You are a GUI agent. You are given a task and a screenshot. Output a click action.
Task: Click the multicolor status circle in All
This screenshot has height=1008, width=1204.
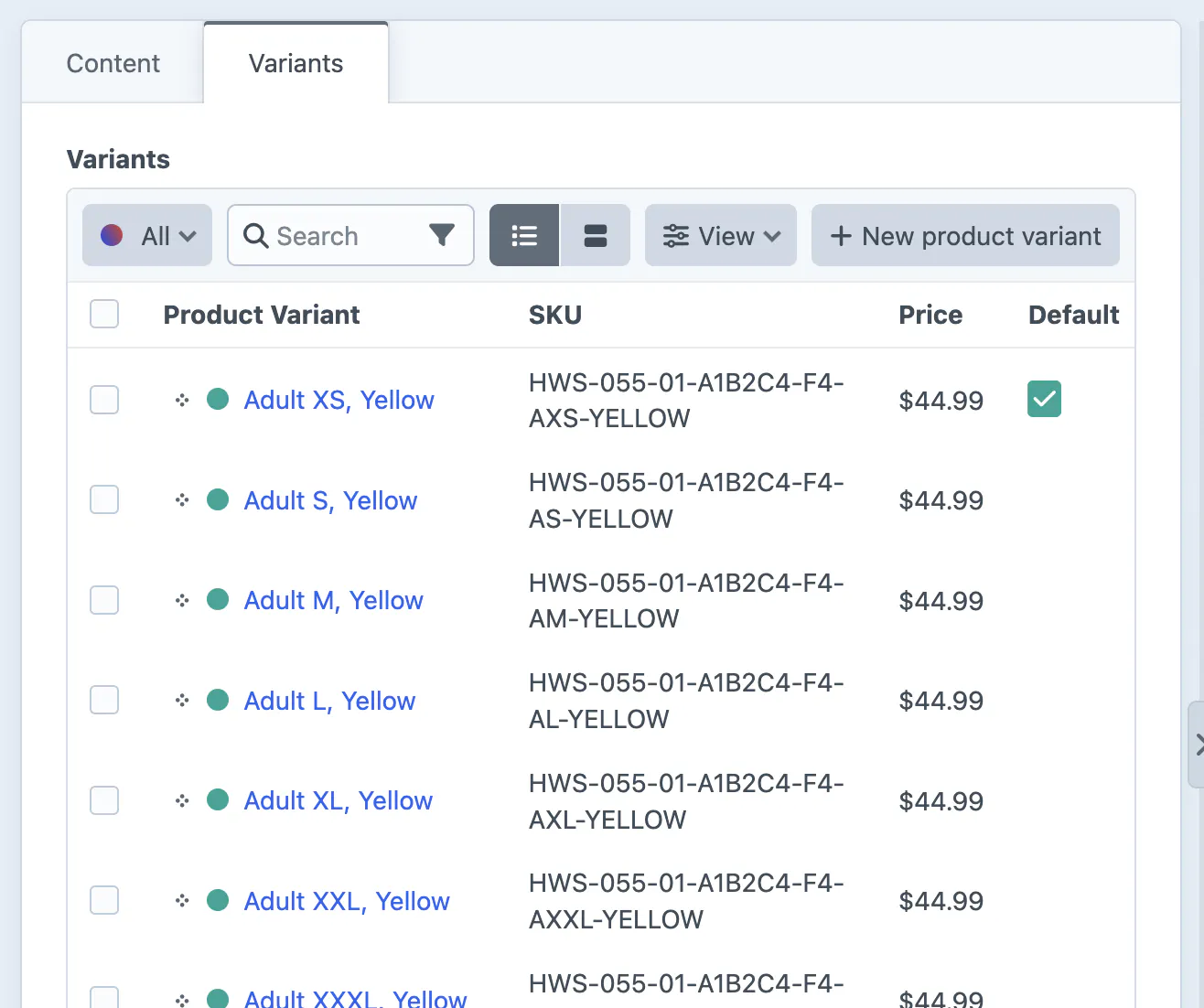pos(112,236)
